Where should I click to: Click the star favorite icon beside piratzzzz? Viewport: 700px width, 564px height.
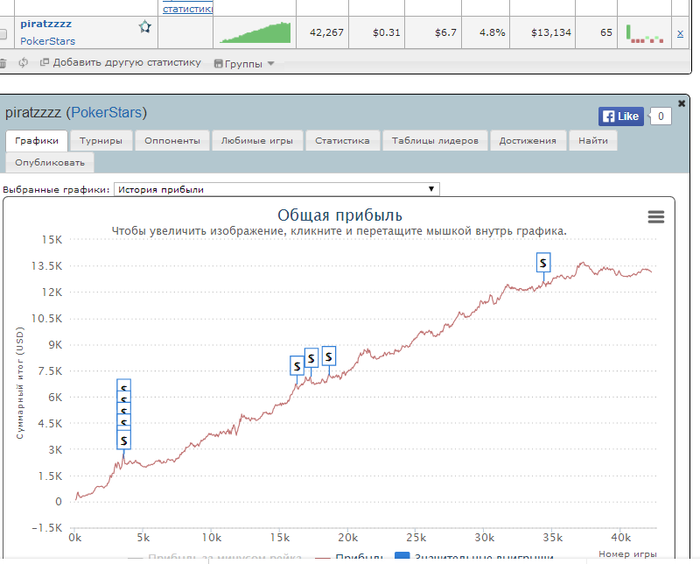coord(145,27)
